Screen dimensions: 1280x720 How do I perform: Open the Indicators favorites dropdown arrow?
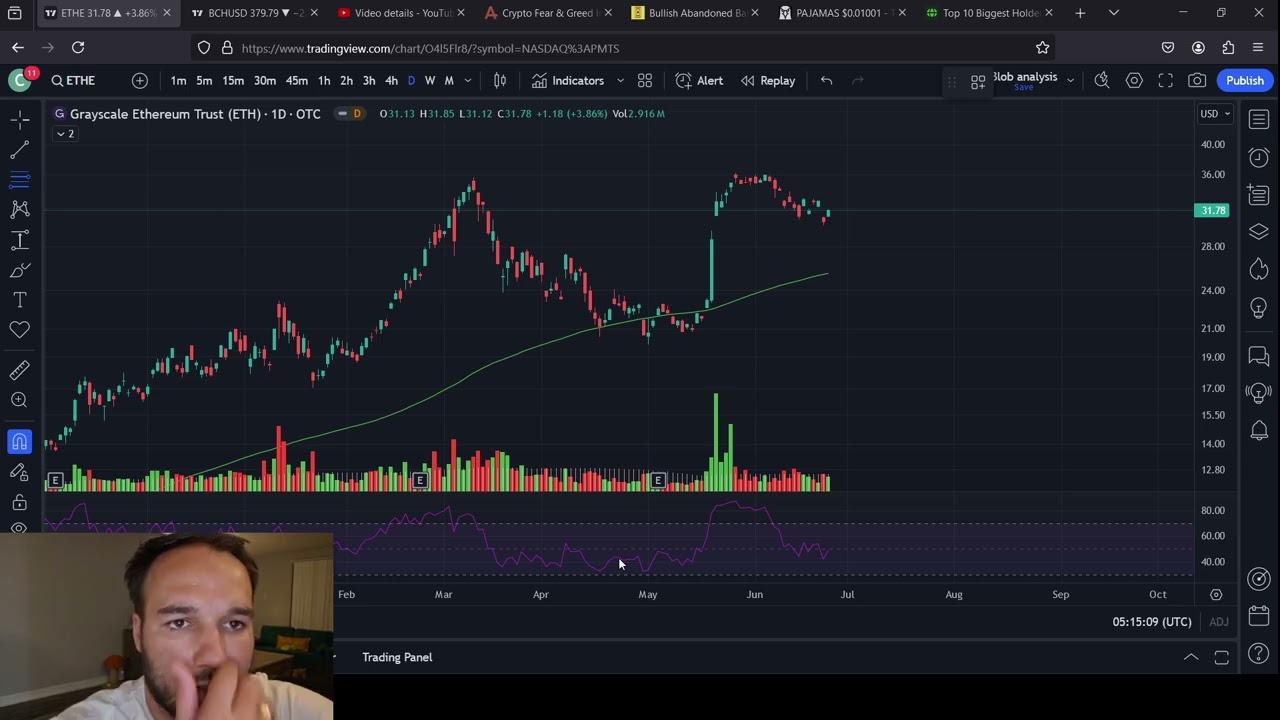pos(620,80)
